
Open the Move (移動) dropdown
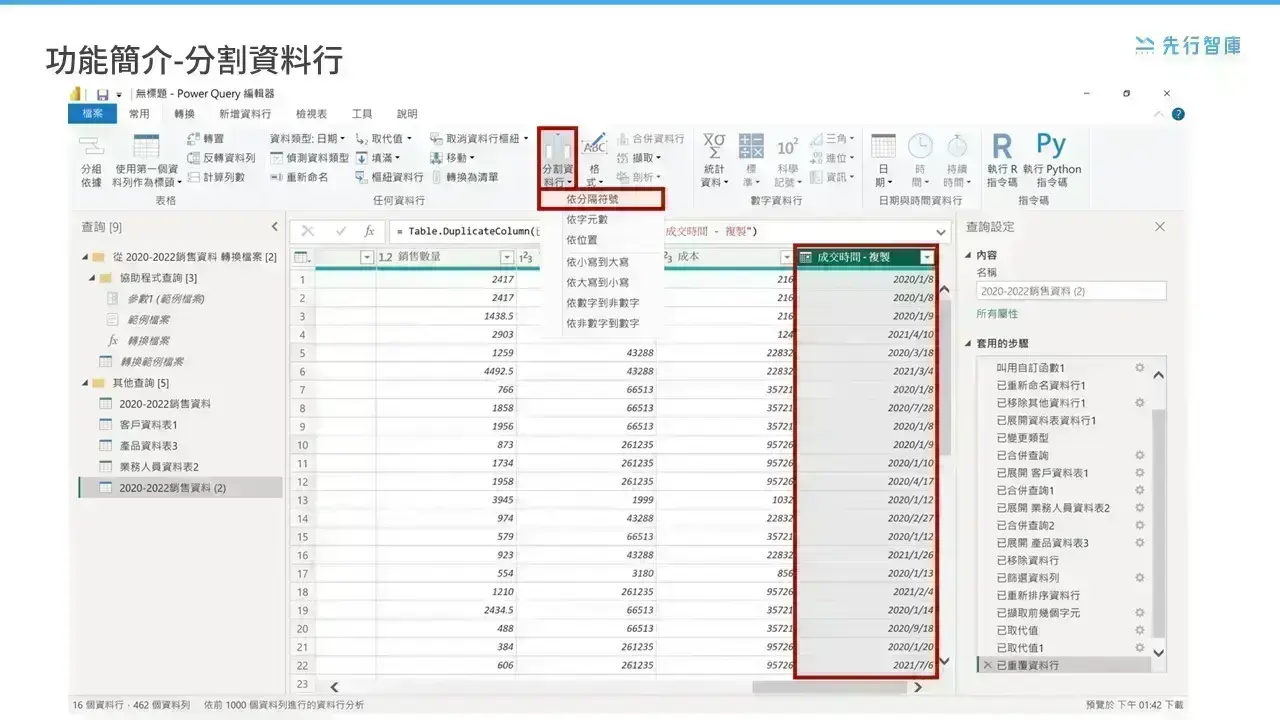(453, 158)
